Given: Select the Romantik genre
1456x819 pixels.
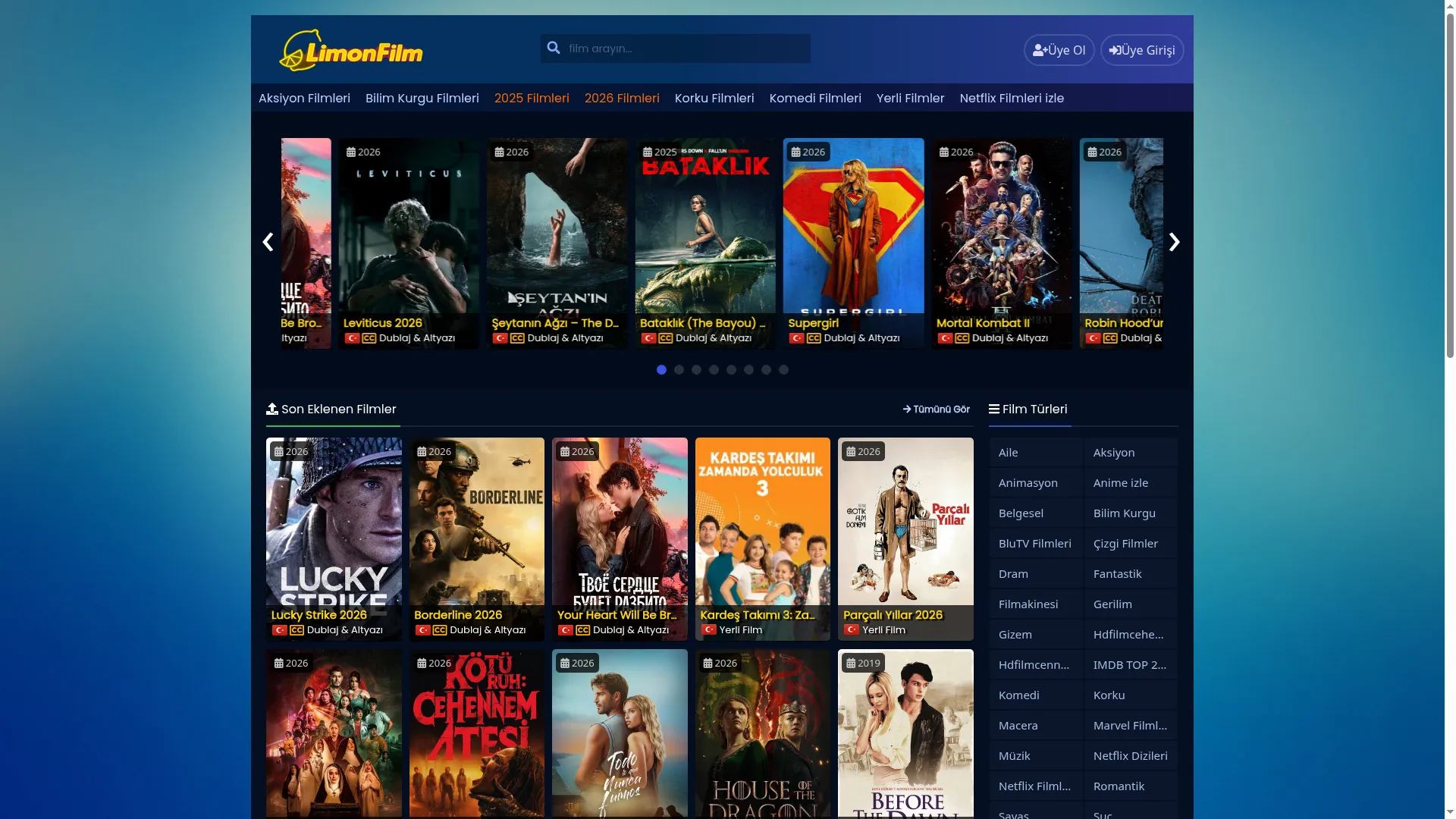Looking at the screenshot, I should [x=1131, y=786].
